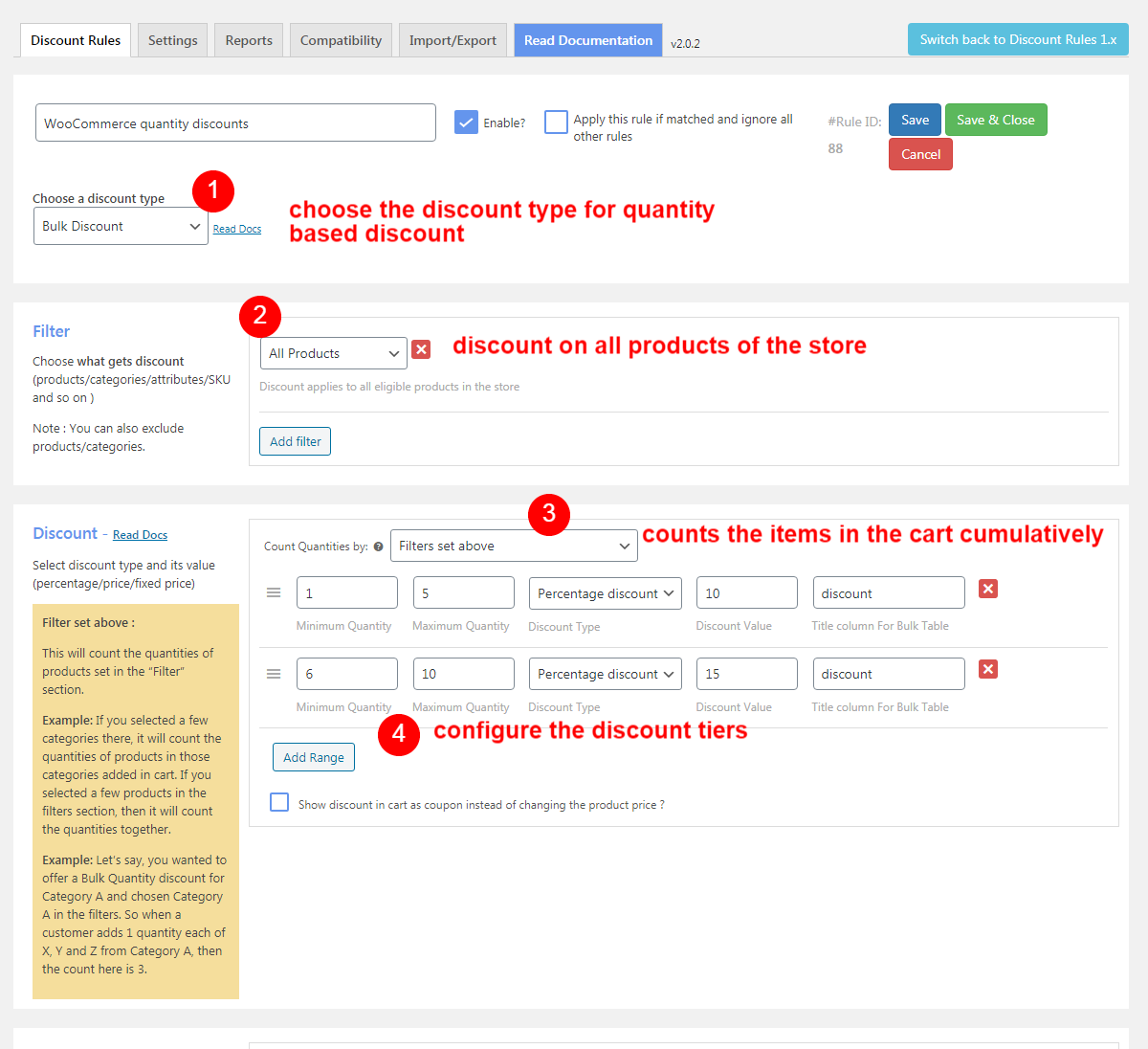Remove the All Products filter with the X icon
Screen dimensions: 1148x1049
coord(421,349)
